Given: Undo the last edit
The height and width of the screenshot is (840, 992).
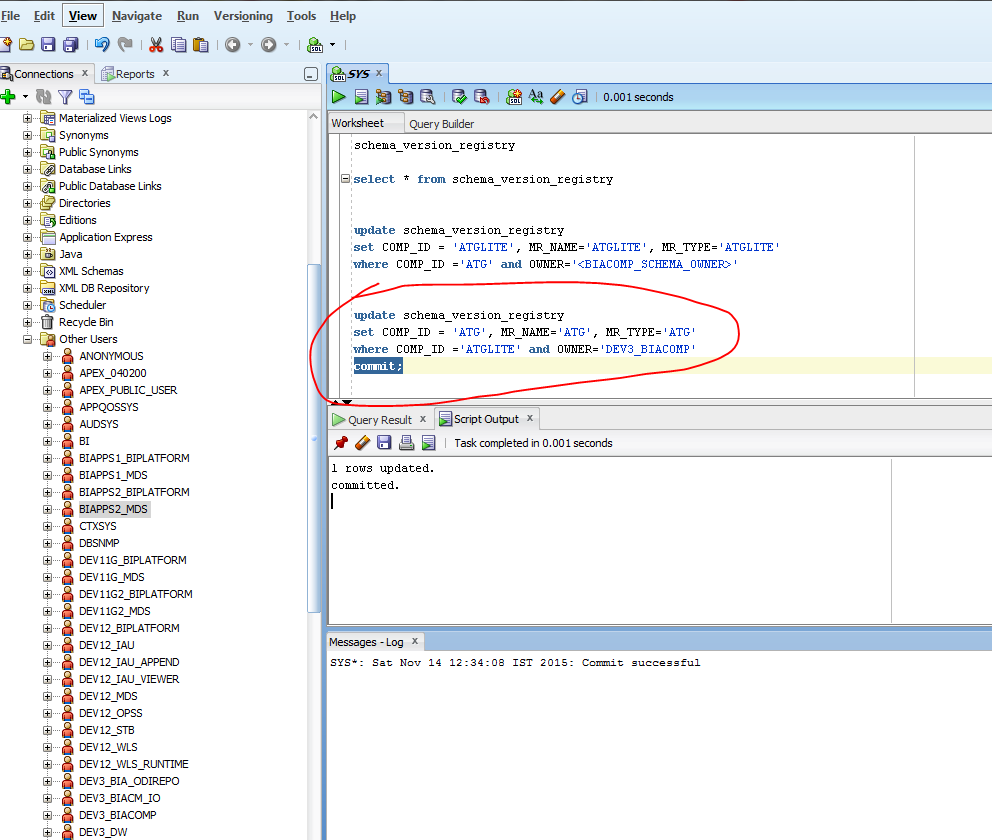Looking at the screenshot, I should coord(102,44).
